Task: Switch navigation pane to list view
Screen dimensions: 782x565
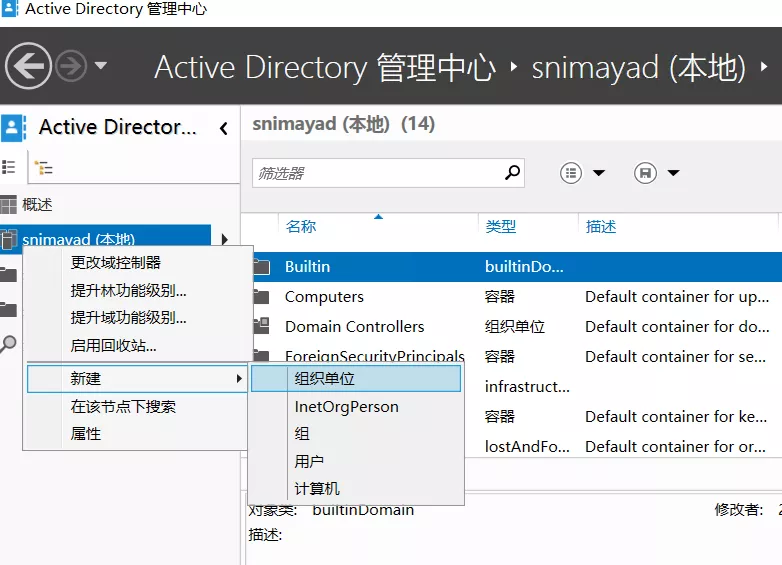Action: (x=10, y=167)
